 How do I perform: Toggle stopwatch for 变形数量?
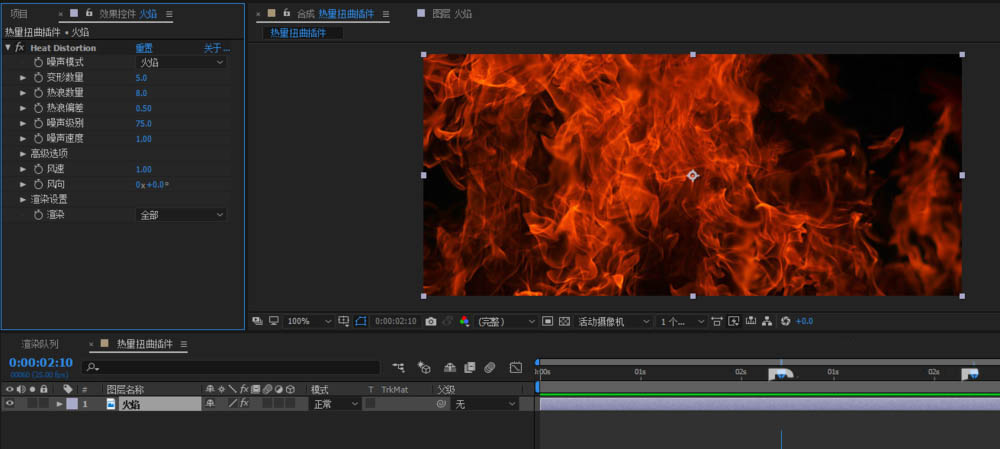[x=38, y=77]
